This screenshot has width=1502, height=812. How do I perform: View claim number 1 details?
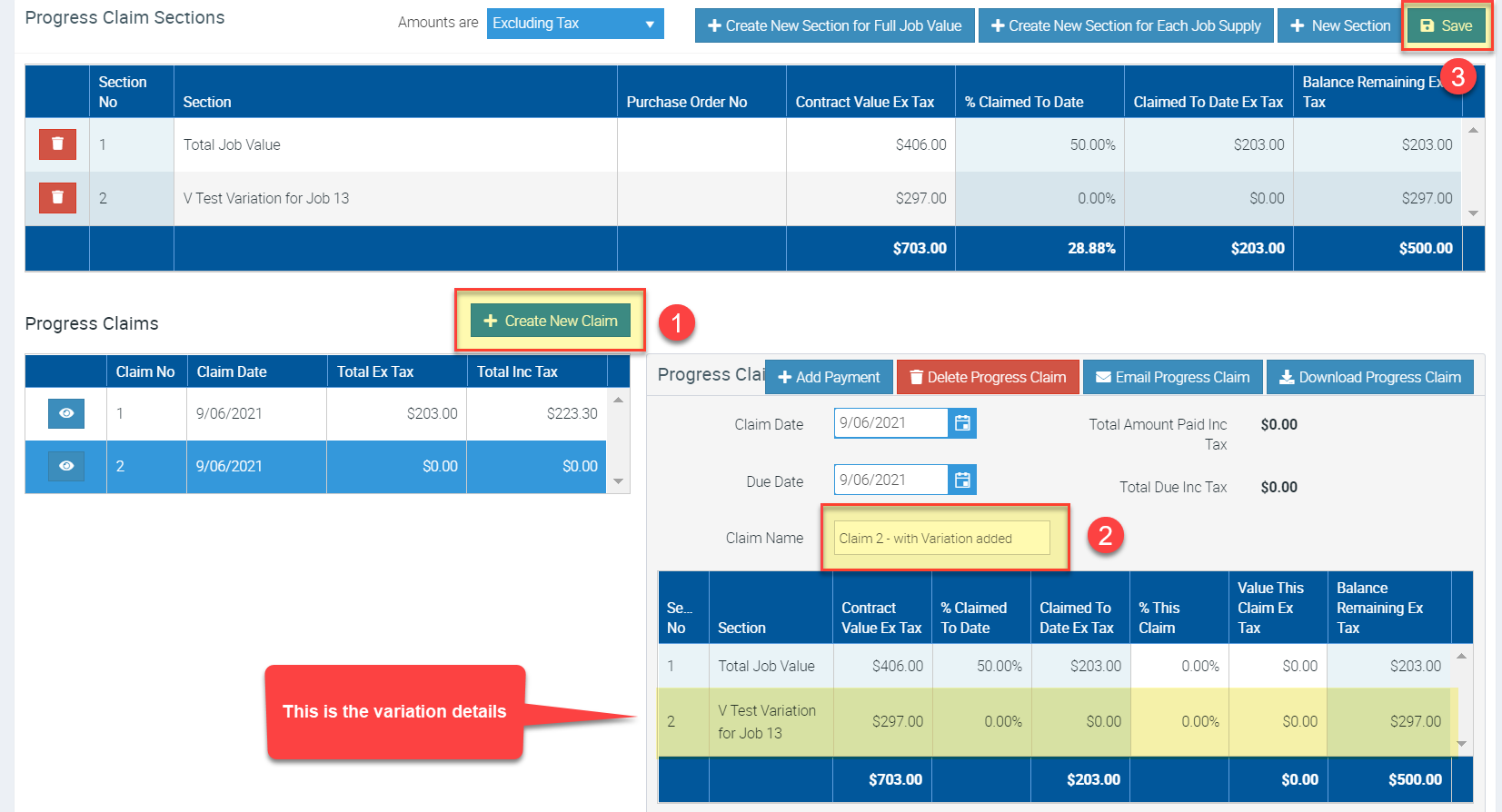pos(66,413)
